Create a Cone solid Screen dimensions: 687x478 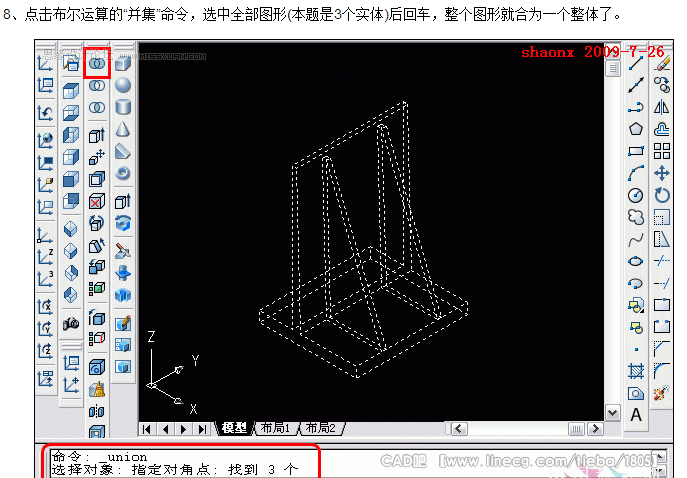pos(123,129)
